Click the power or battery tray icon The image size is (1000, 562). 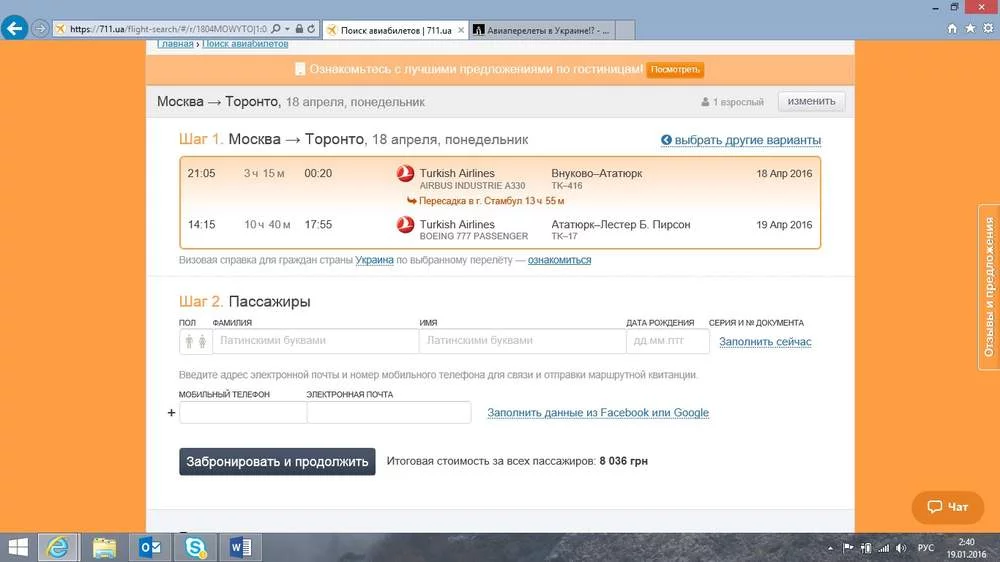point(865,548)
